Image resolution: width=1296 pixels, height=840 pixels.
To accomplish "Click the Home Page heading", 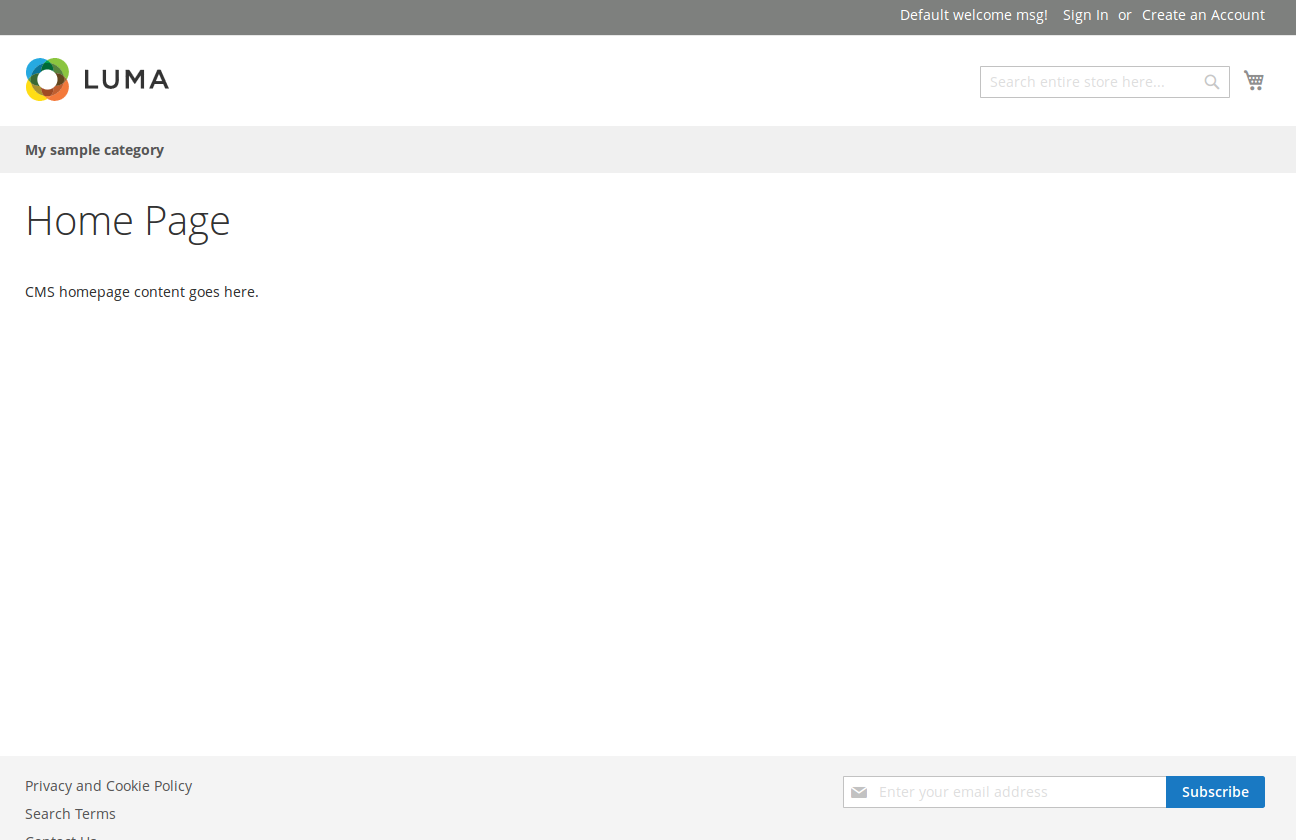I will tap(128, 220).
